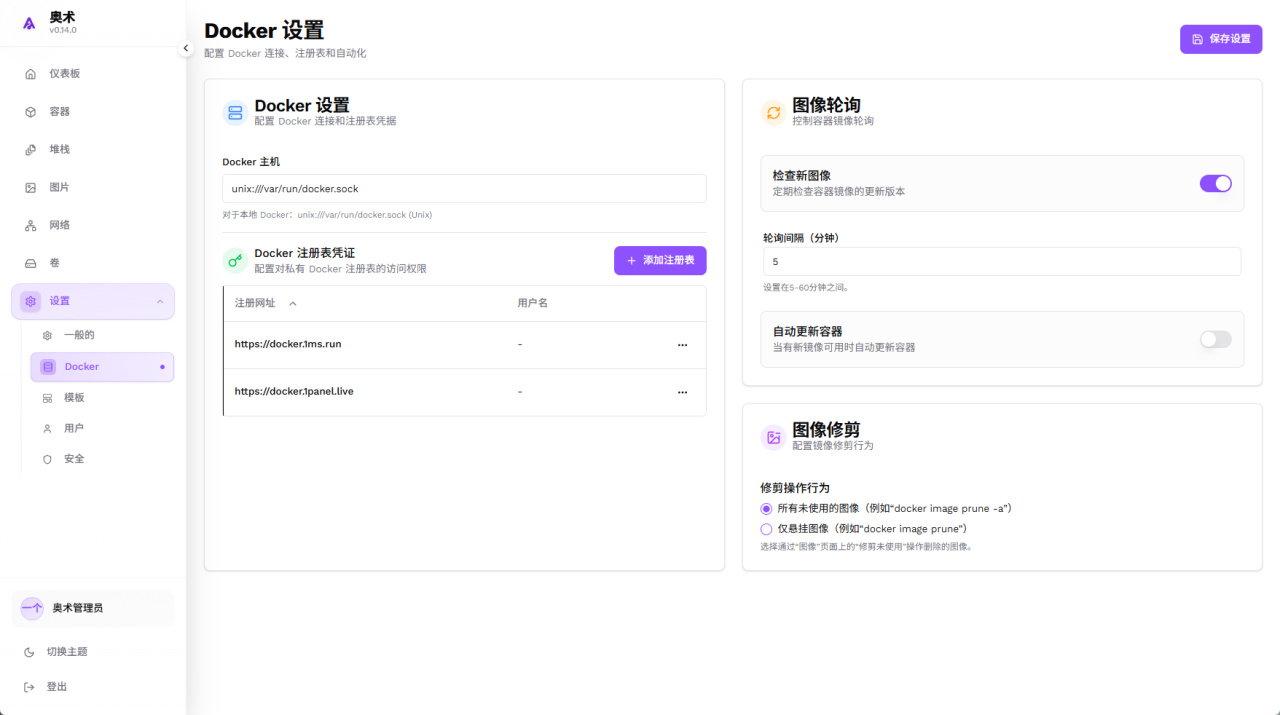Click the 登出 logout icon
The width and height of the screenshot is (1280, 715).
pyautogui.click(x=29, y=687)
